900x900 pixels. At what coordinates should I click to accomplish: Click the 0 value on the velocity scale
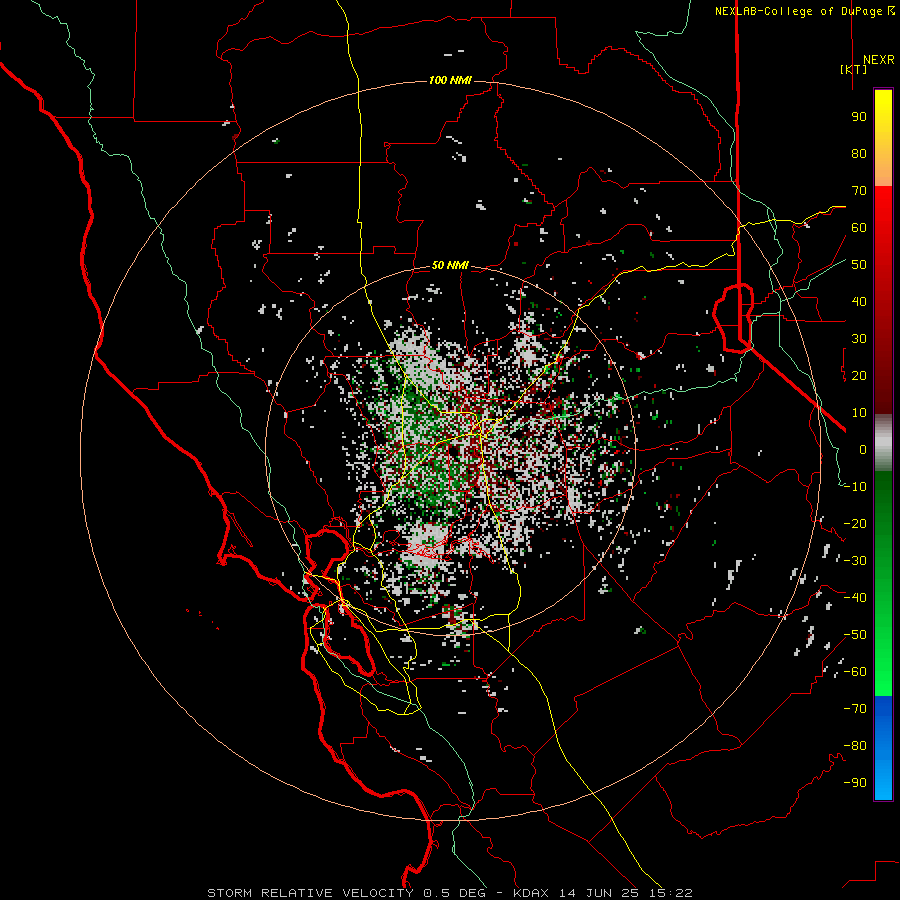click(x=863, y=449)
